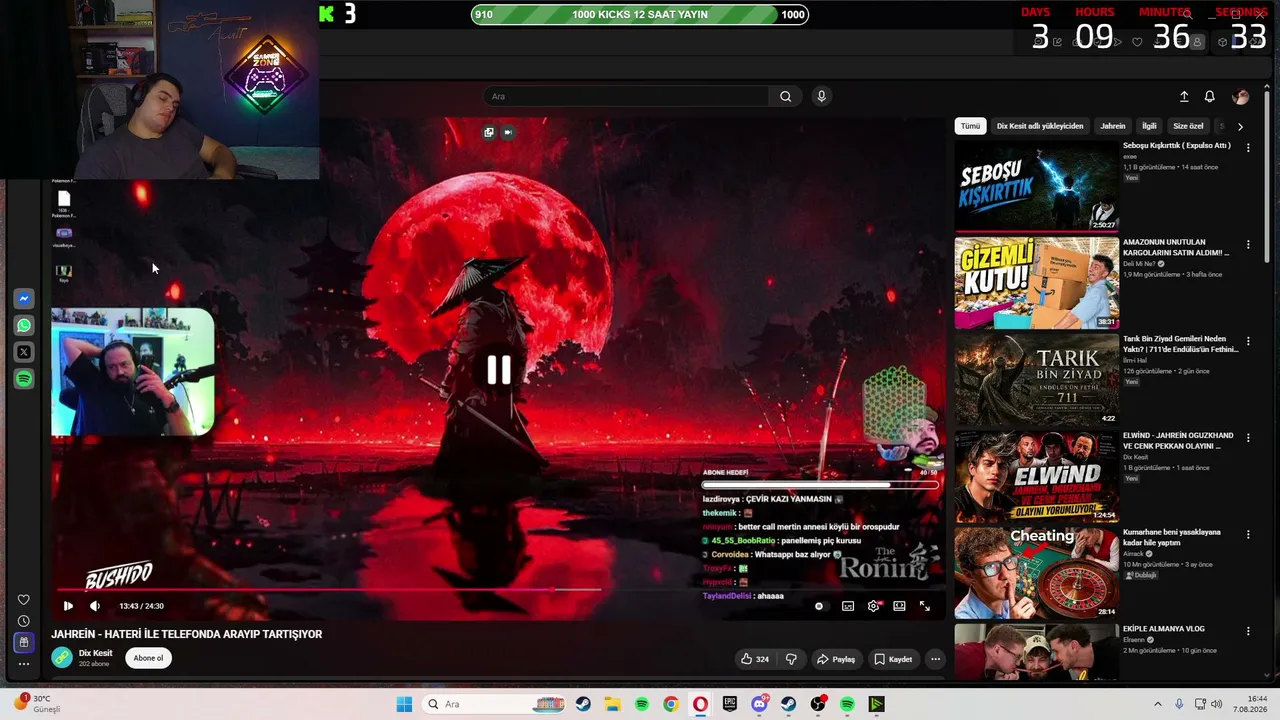Open options for Seboşu Kışkırttık video
The height and width of the screenshot is (720, 1280).
click(1248, 148)
